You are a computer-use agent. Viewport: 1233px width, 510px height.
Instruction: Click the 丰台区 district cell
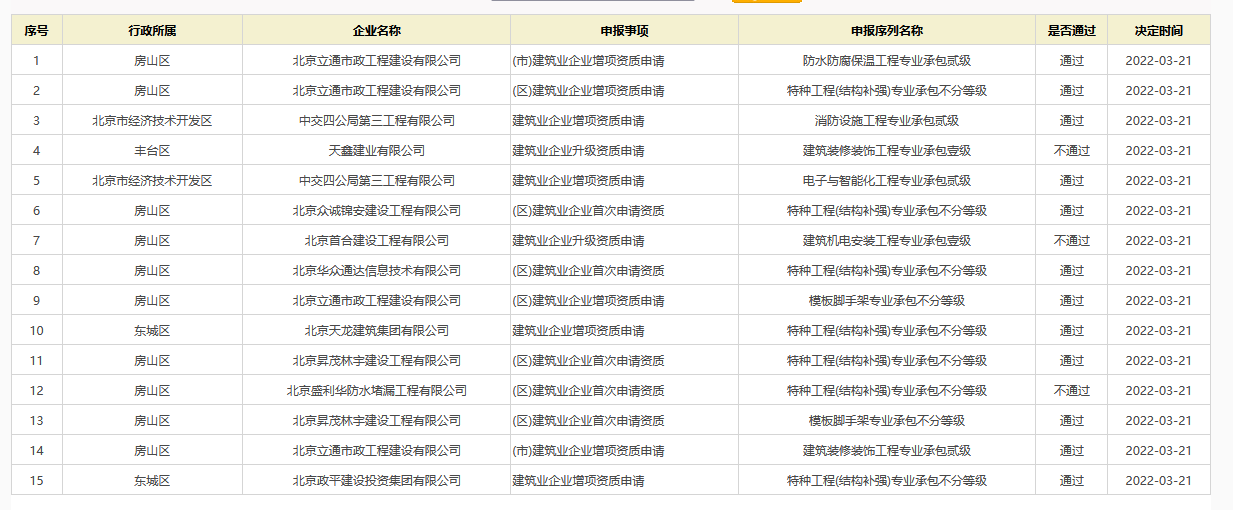[152, 151]
